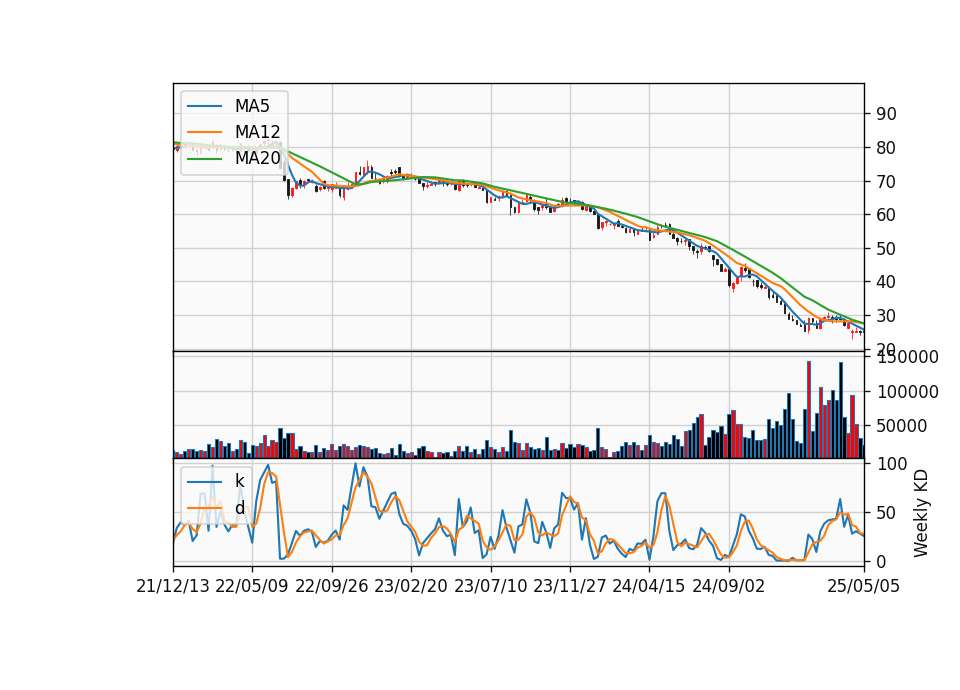Click the KD axis value 50
Viewport: 960px width, 690px height.
pos(887,513)
